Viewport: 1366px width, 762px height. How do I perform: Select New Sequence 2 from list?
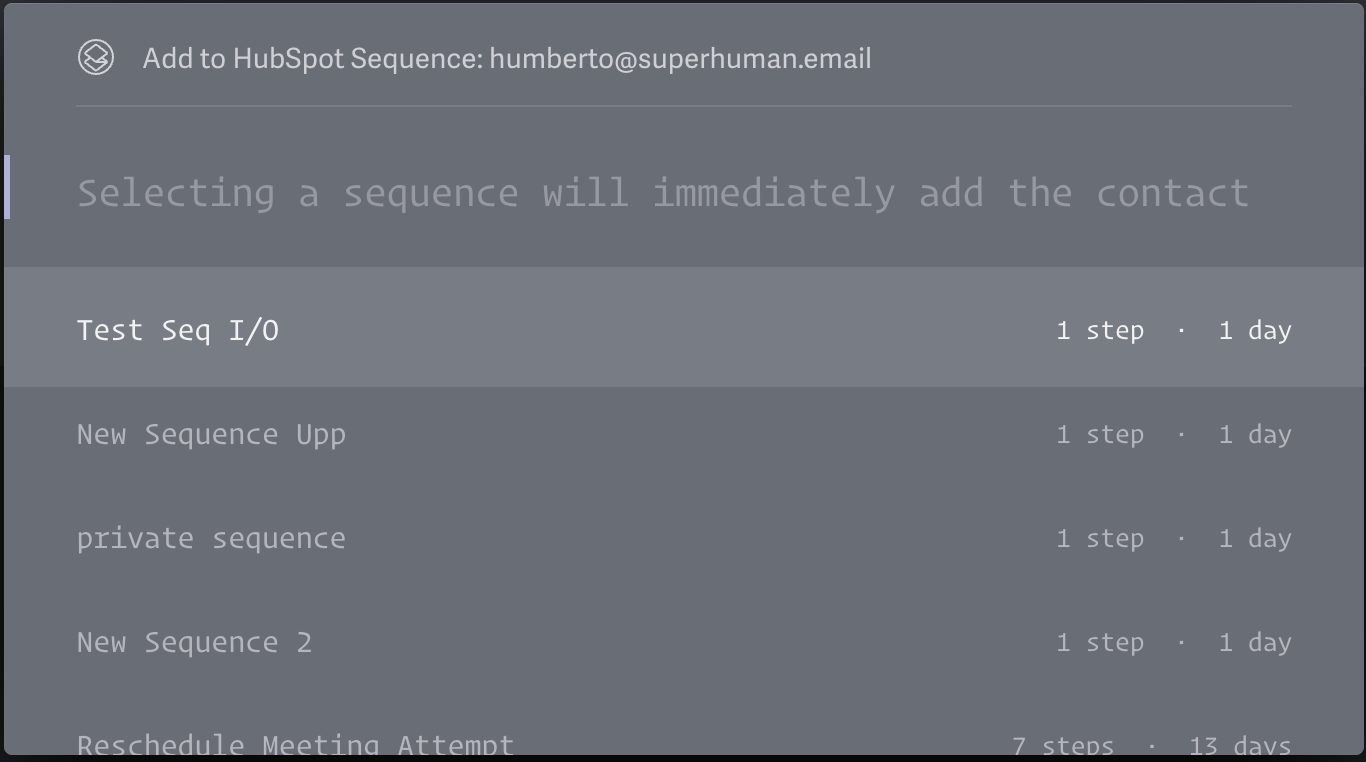coord(683,642)
